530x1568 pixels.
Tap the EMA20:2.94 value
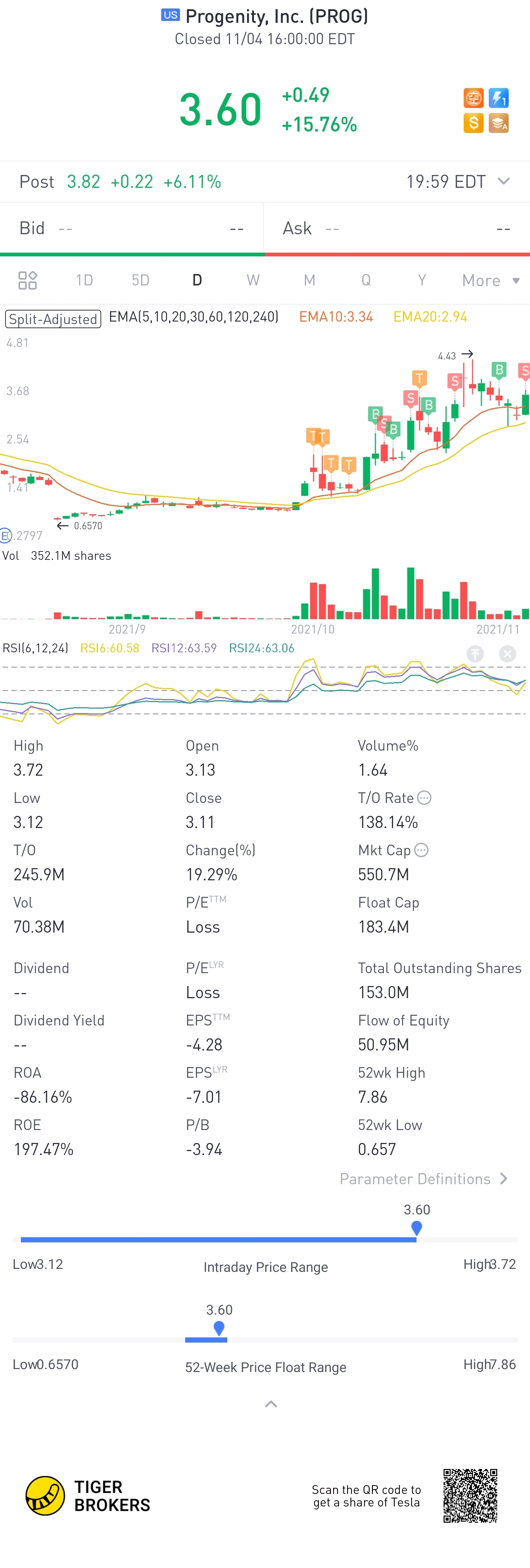(x=430, y=316)
